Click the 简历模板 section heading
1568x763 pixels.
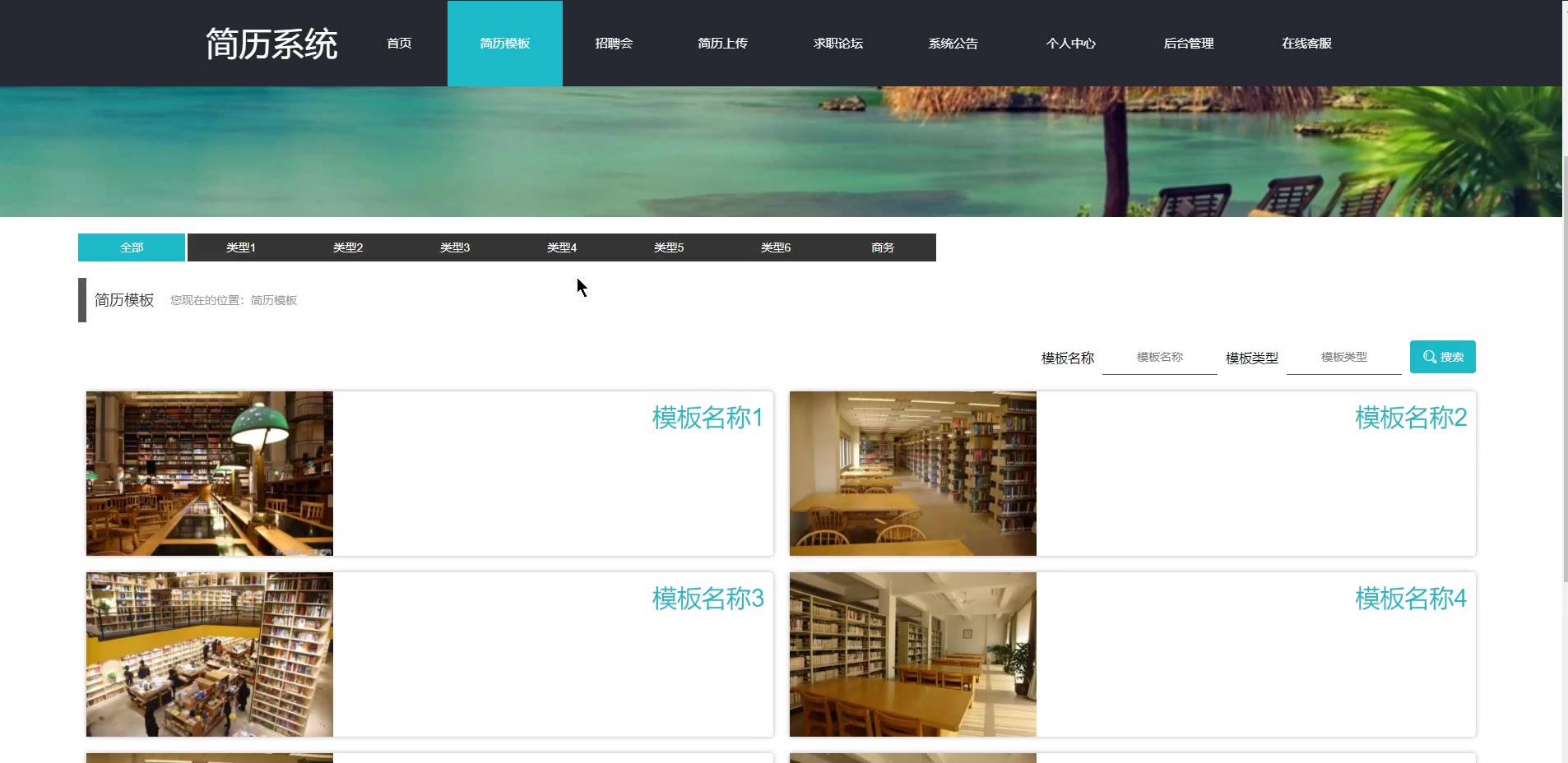124,300
